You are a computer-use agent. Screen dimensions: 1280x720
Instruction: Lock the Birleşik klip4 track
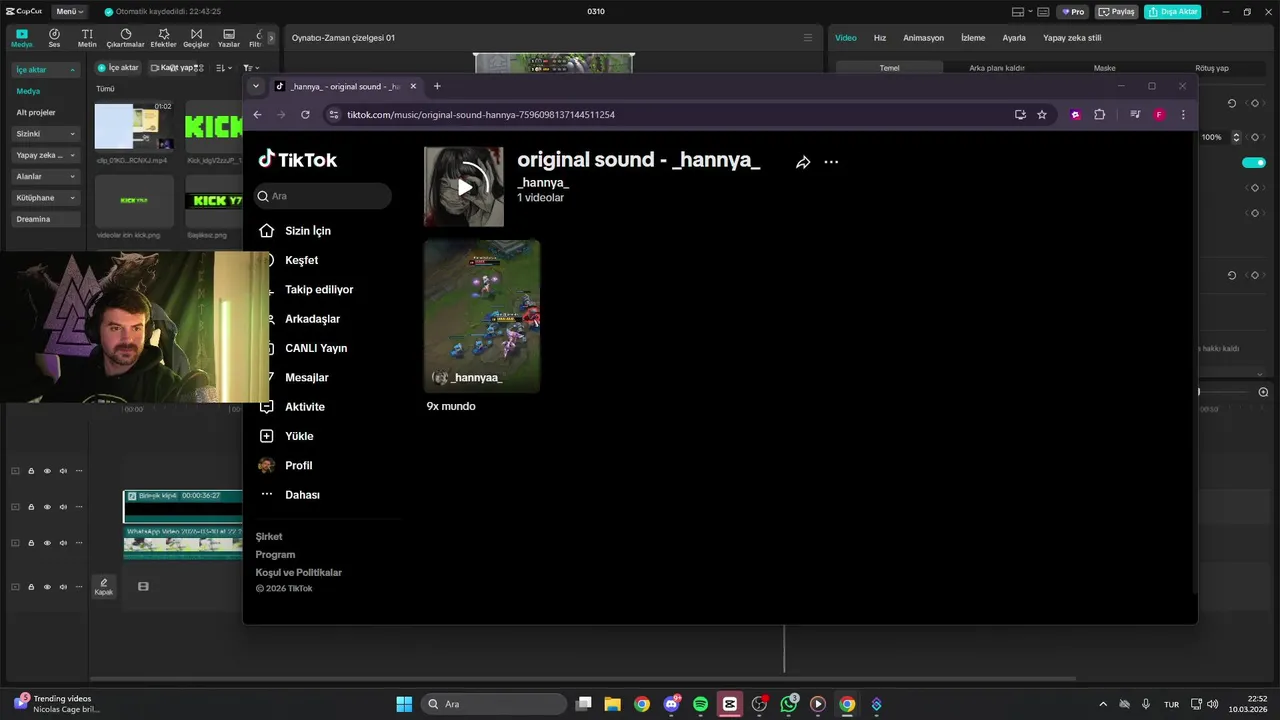click(x=31, y=507)
